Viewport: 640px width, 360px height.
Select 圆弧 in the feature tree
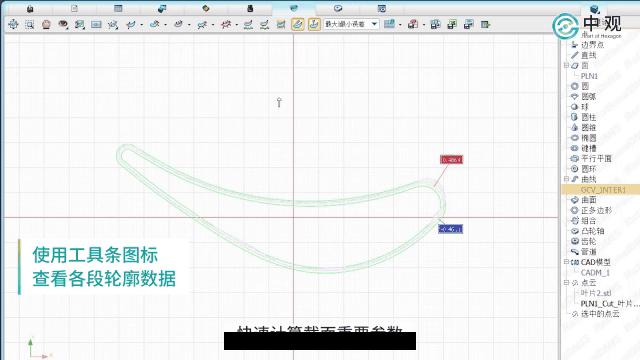coord(589,97)
